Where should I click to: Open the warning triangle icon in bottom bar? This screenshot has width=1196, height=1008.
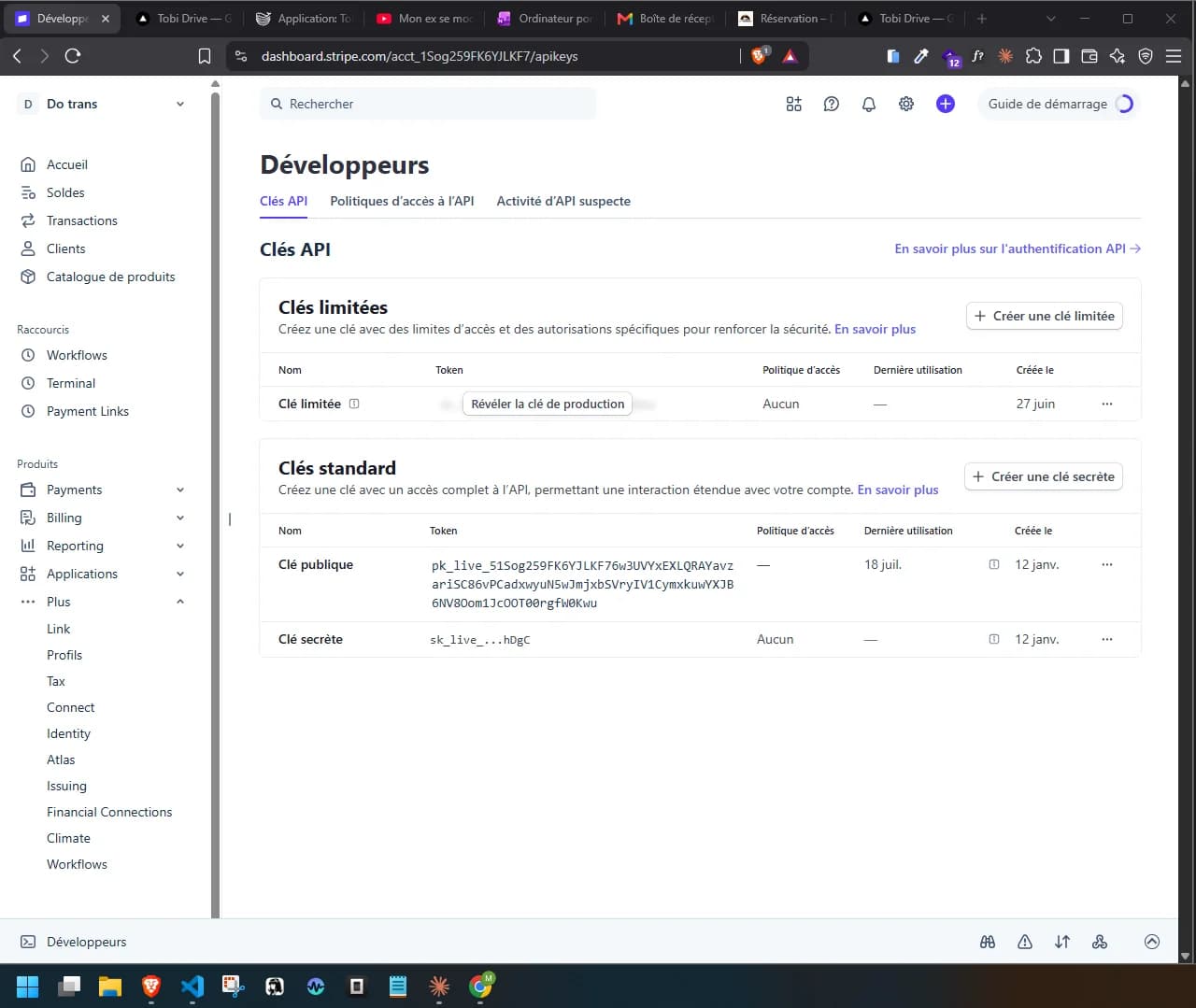(1025, 942)
